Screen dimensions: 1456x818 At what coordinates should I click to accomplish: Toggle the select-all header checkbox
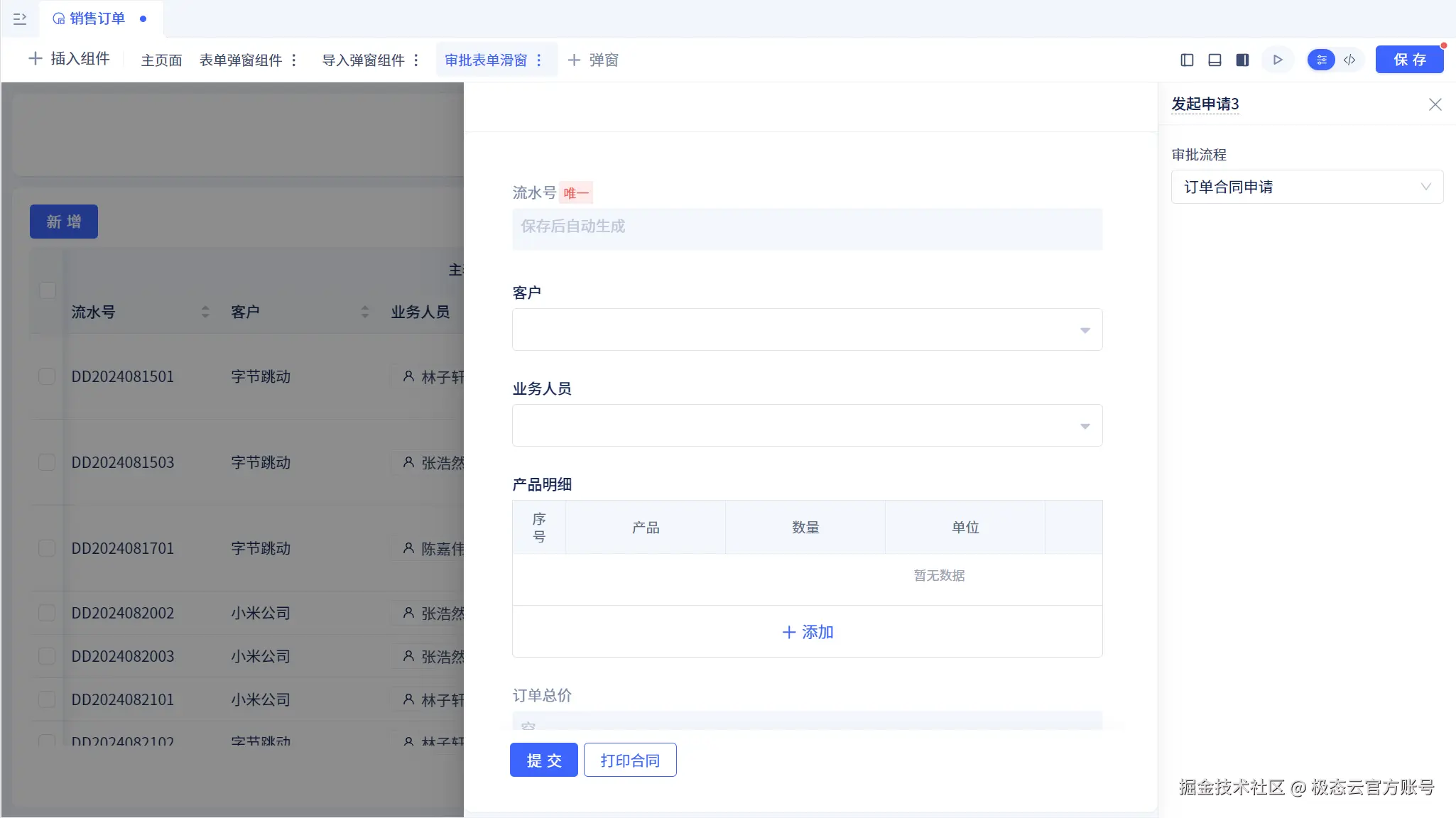[48, 290]
